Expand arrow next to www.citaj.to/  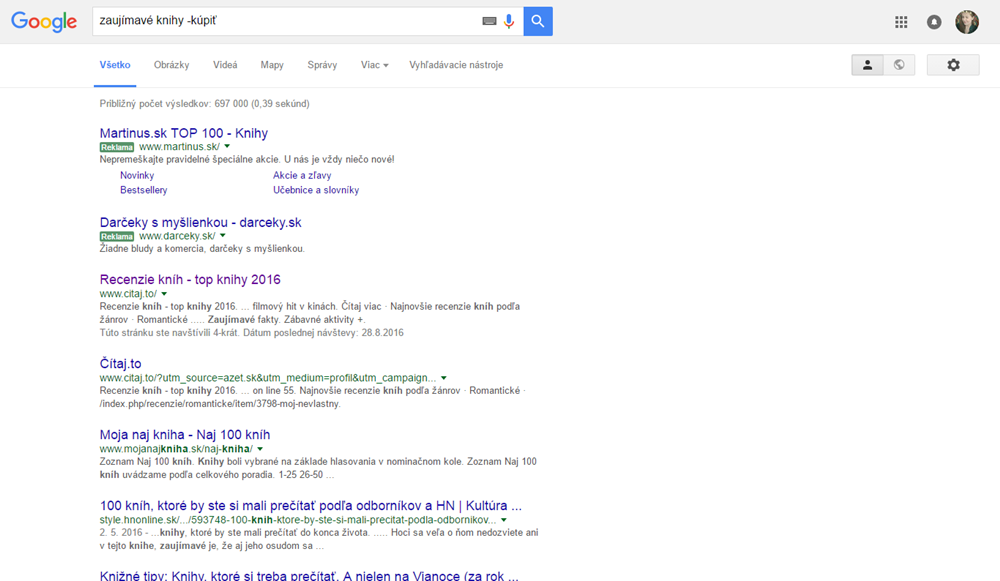(164, 294)
